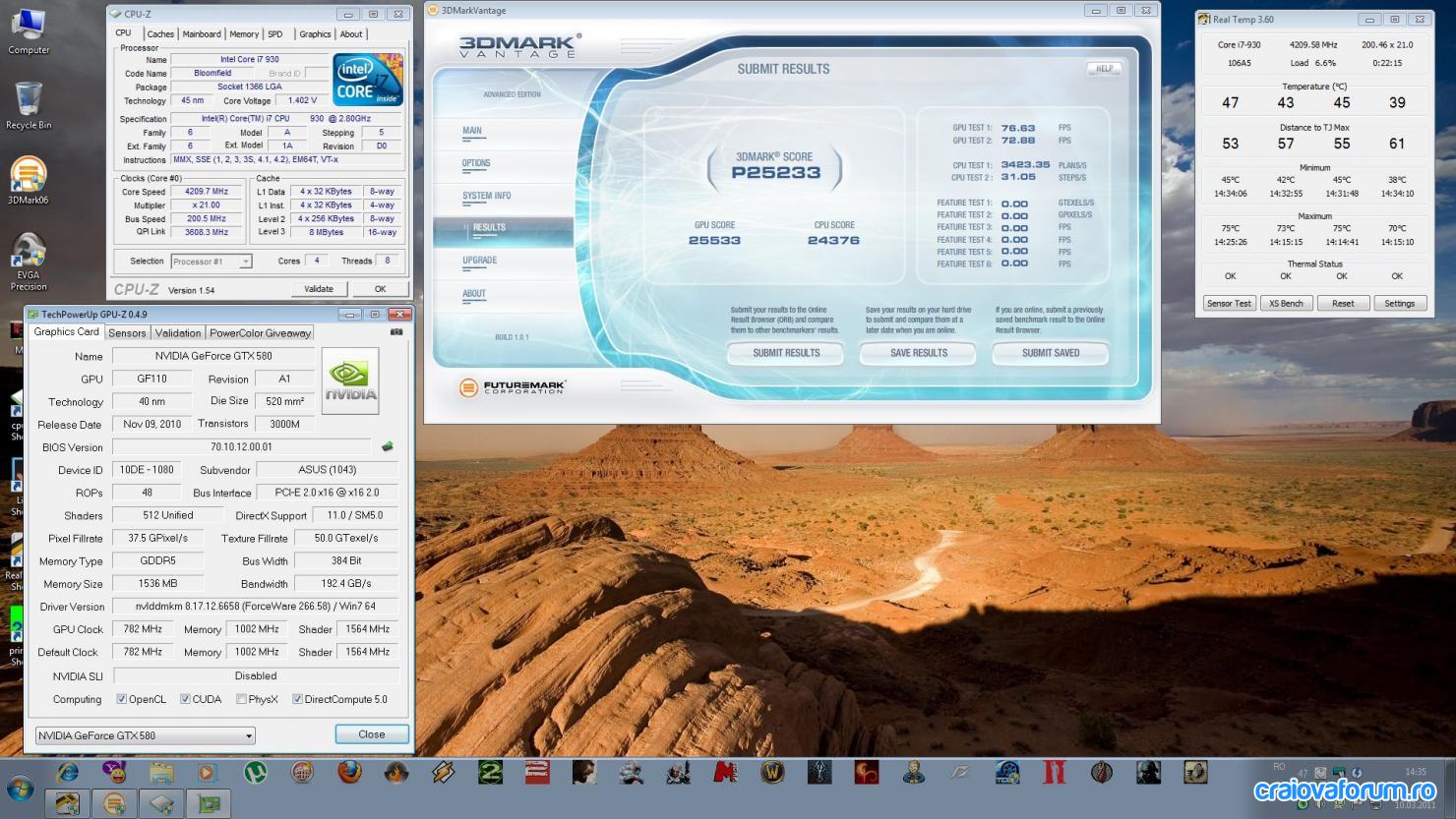Click the Help button in 3DMark Vantage
This screenshot has width=1456, height=819.
(x=1104, y=69)
